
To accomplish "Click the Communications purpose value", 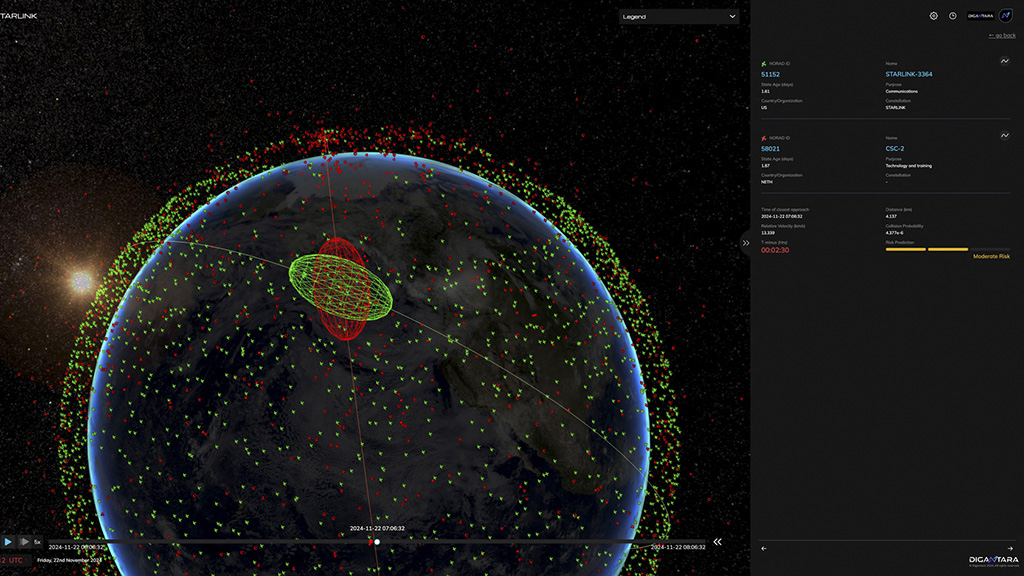I will [x=901, y=91].
